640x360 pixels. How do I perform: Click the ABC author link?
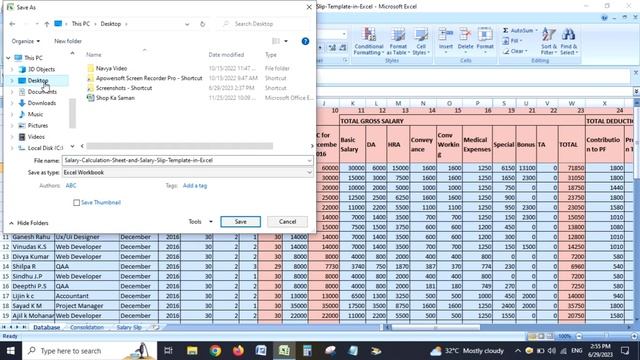[x=71, y=186]
